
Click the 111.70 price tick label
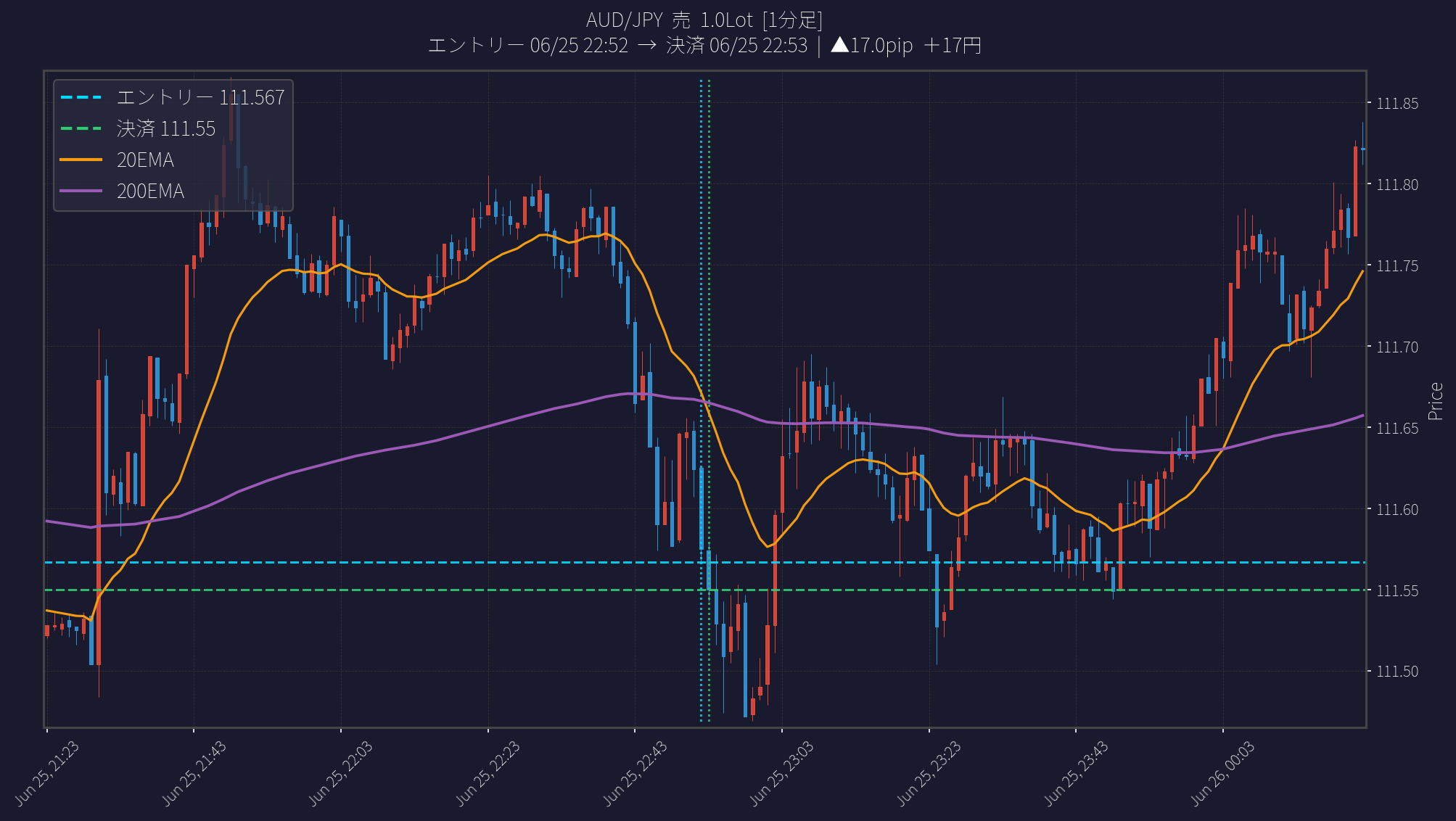1397,347
